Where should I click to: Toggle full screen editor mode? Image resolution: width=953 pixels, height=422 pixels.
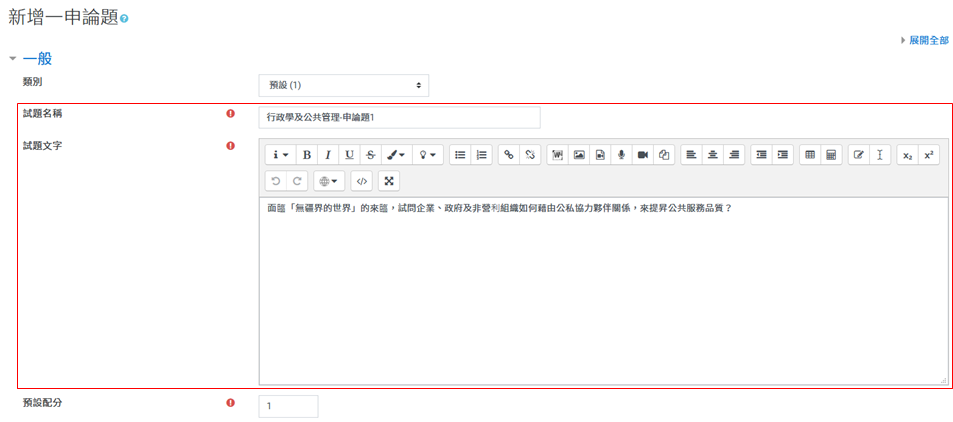(x=389, y=181)
